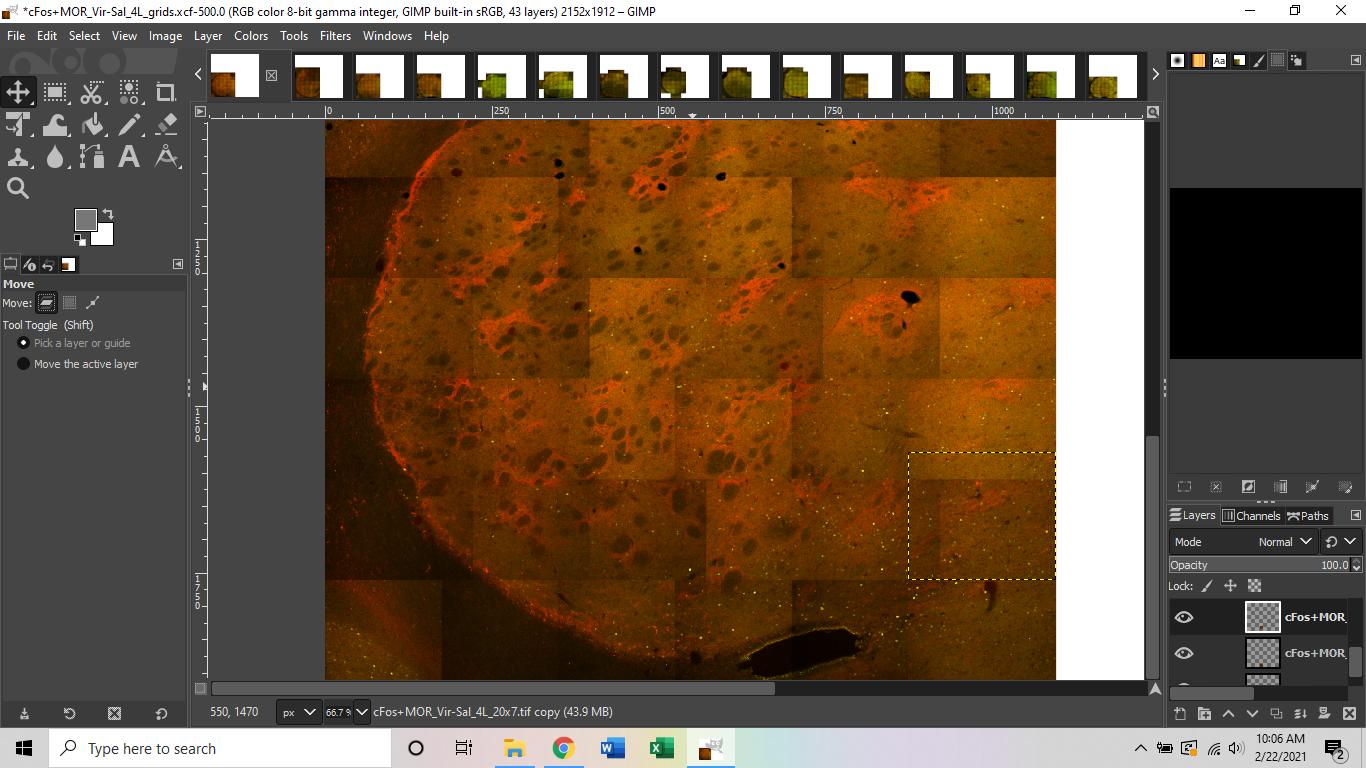1366x768 pixels.
Task: Select the Clone tool
Action: (18, 156)
